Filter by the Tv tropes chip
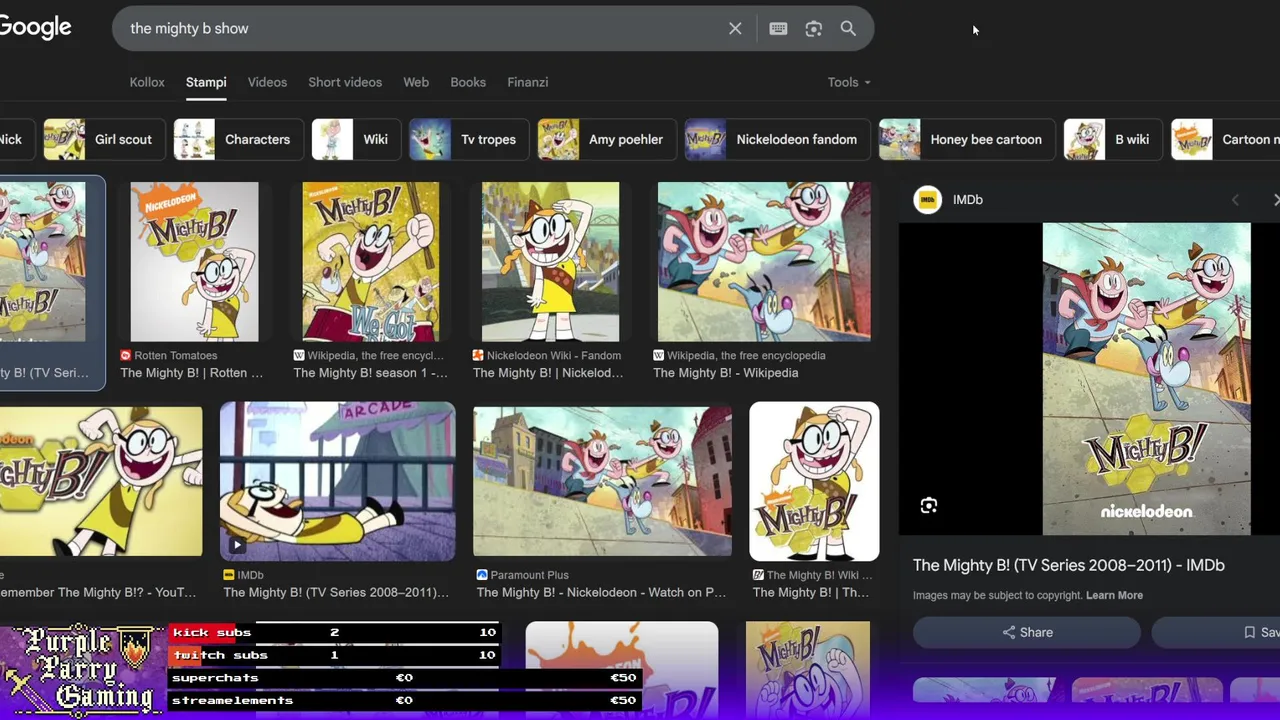Image resolution: width=1280 pixels, height=720 pixels. [469, 140]
